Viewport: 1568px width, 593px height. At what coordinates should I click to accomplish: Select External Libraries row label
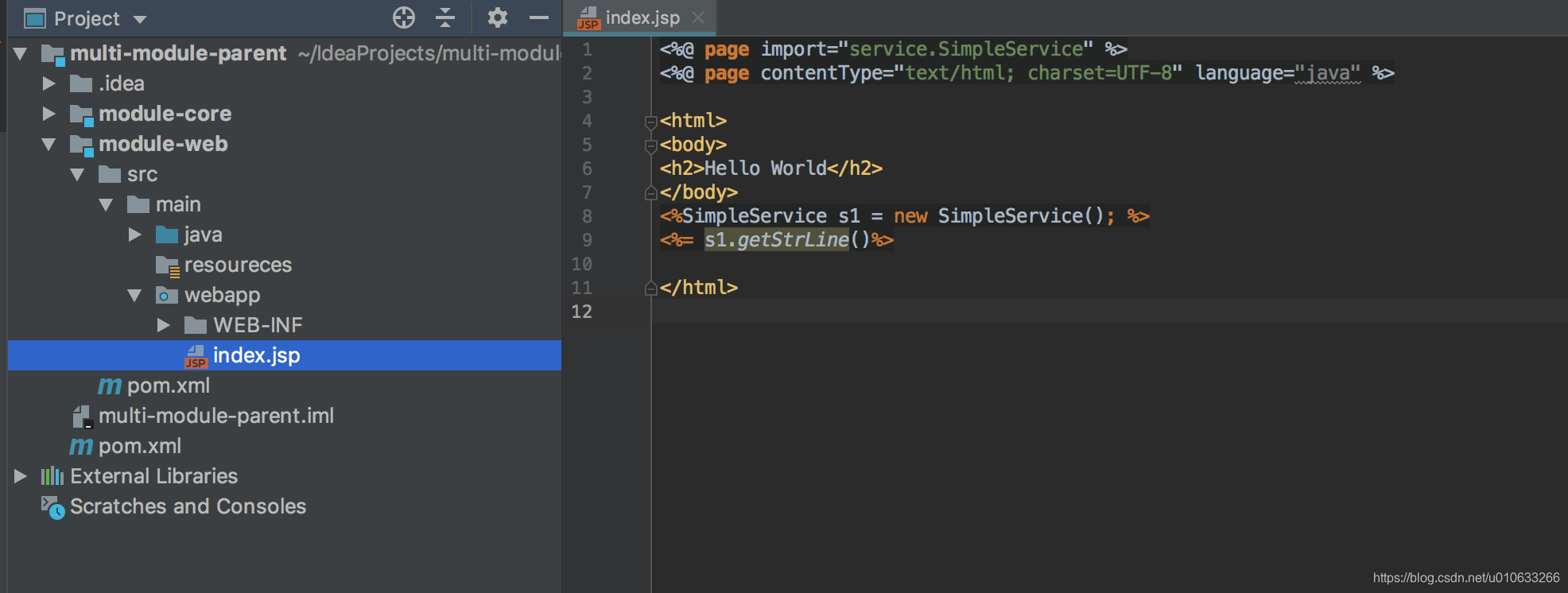coord(154,476)
